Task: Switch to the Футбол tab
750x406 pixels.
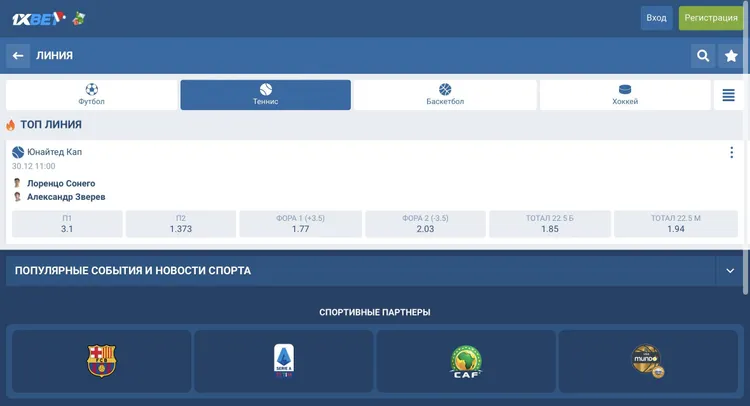Action: coord(91,95)
